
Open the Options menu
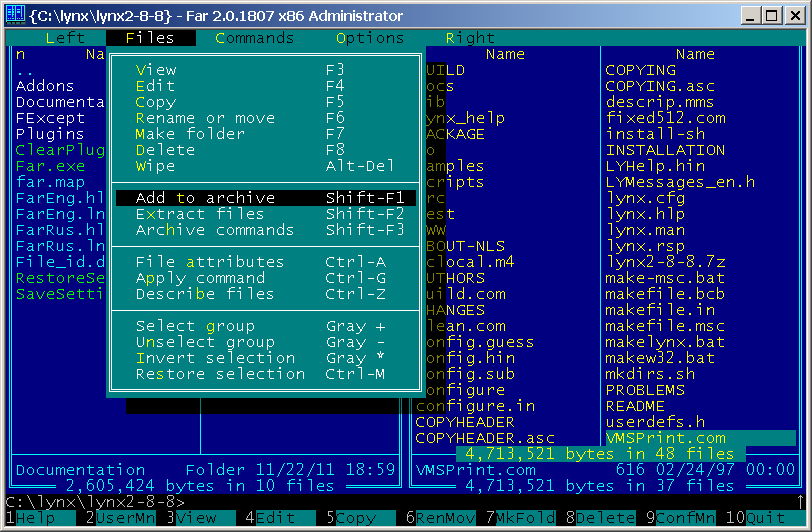point(370,38)
